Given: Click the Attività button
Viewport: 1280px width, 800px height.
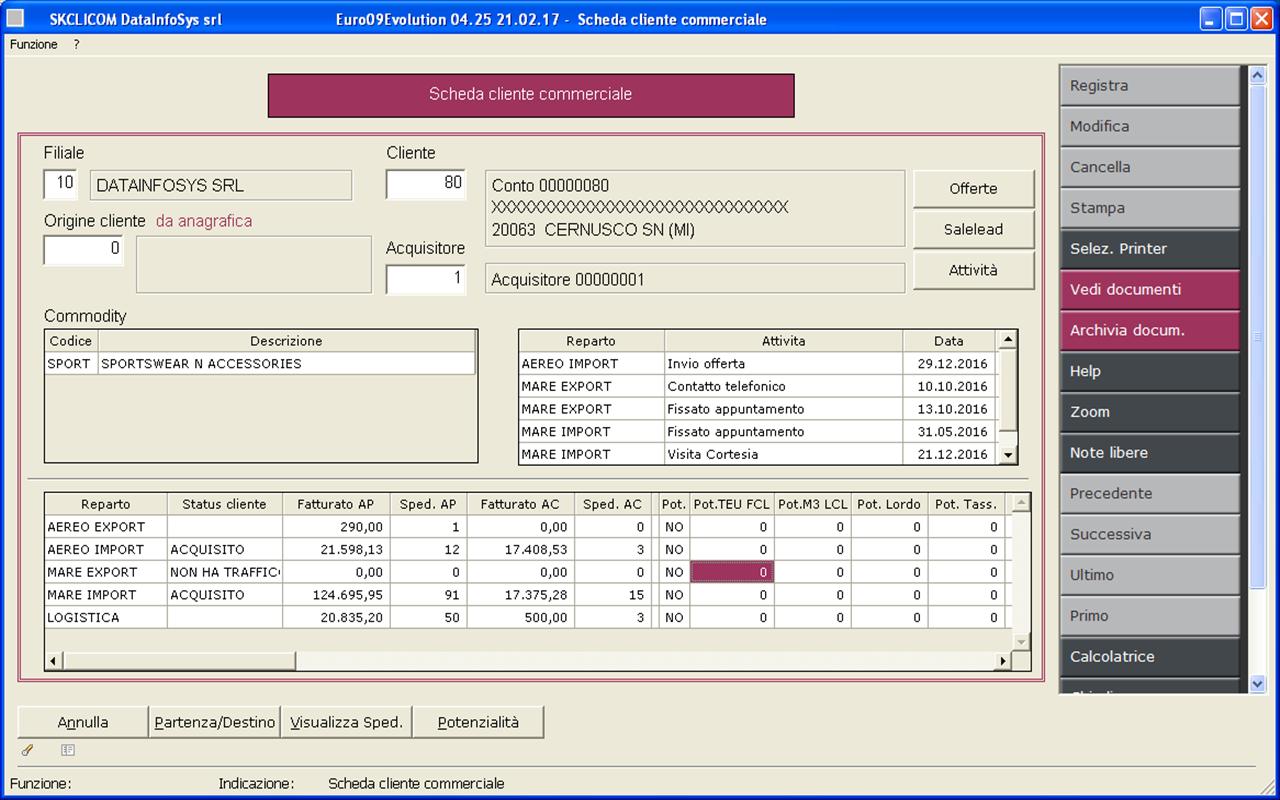Looking at the screenshot, I should click(x=973, y=270).
